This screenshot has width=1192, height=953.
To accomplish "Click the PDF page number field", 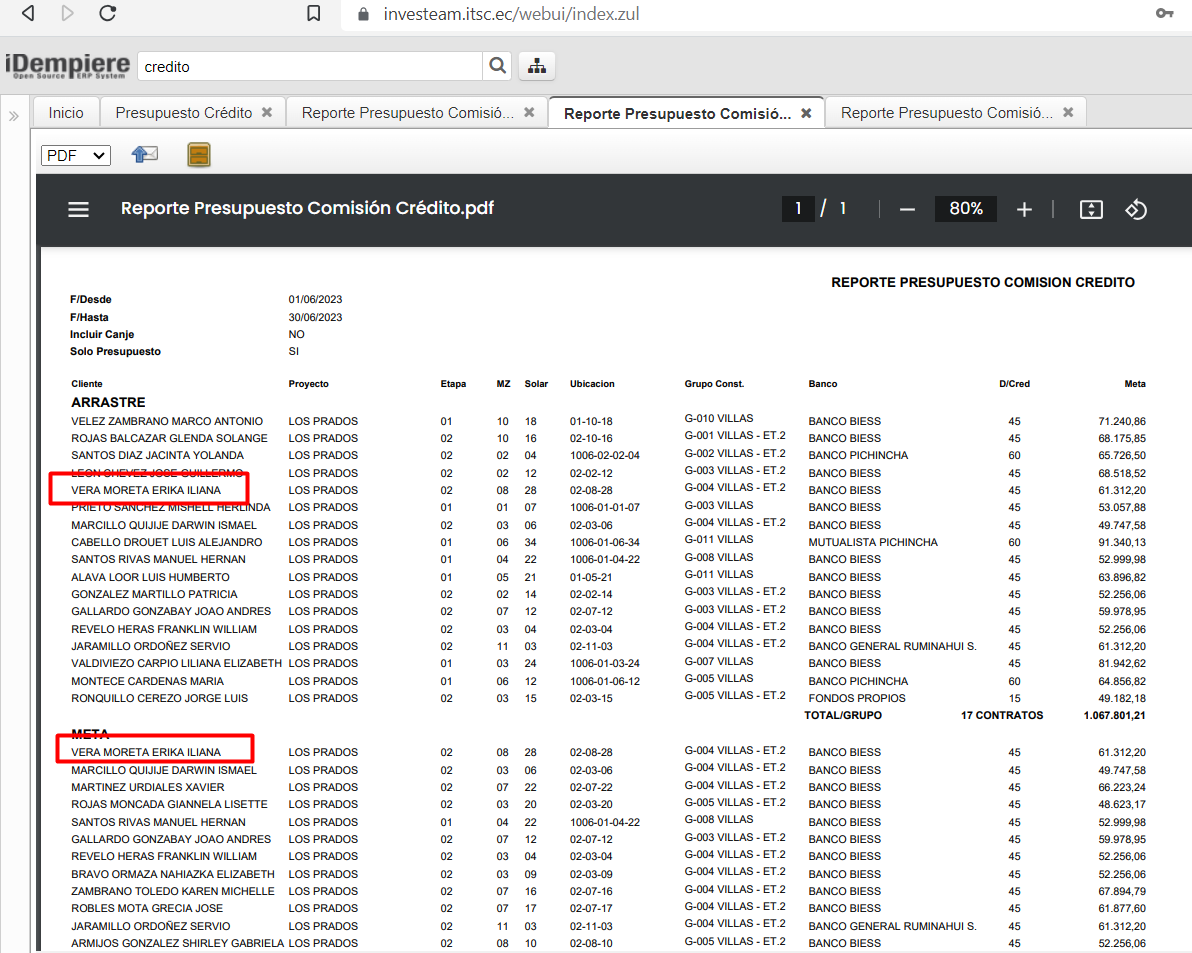I will pos(798,209).
